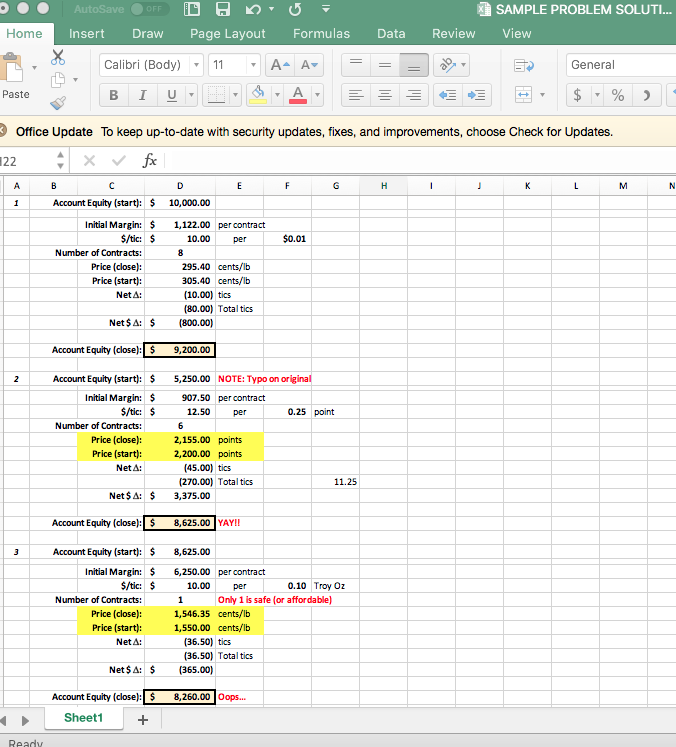Expand Quick Access Toolbar customize arrow
This screenshot has width=676, height=747.
(x=326, y=9)
